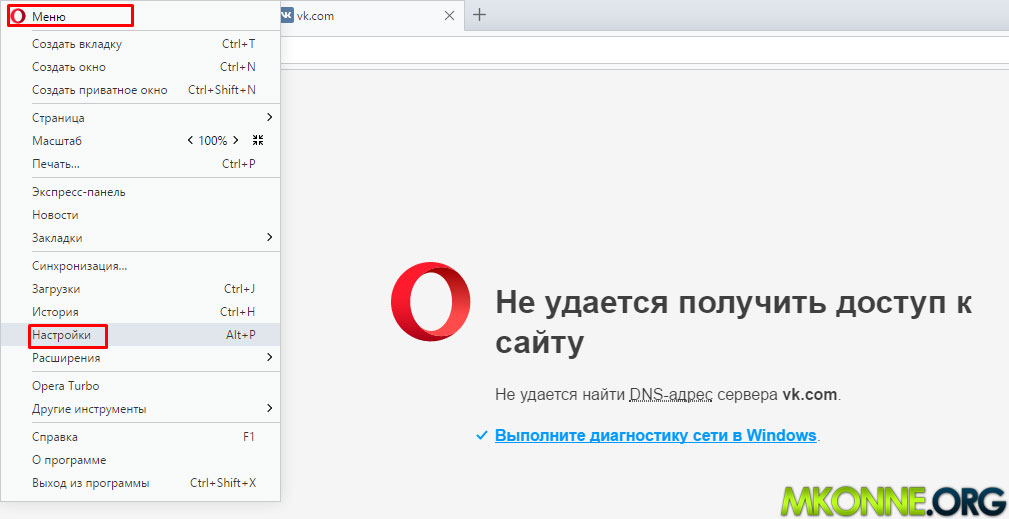1009x519 pixels.
Task: Click the fullscreen icon beside zoom
Action: [x=258, y=140]
